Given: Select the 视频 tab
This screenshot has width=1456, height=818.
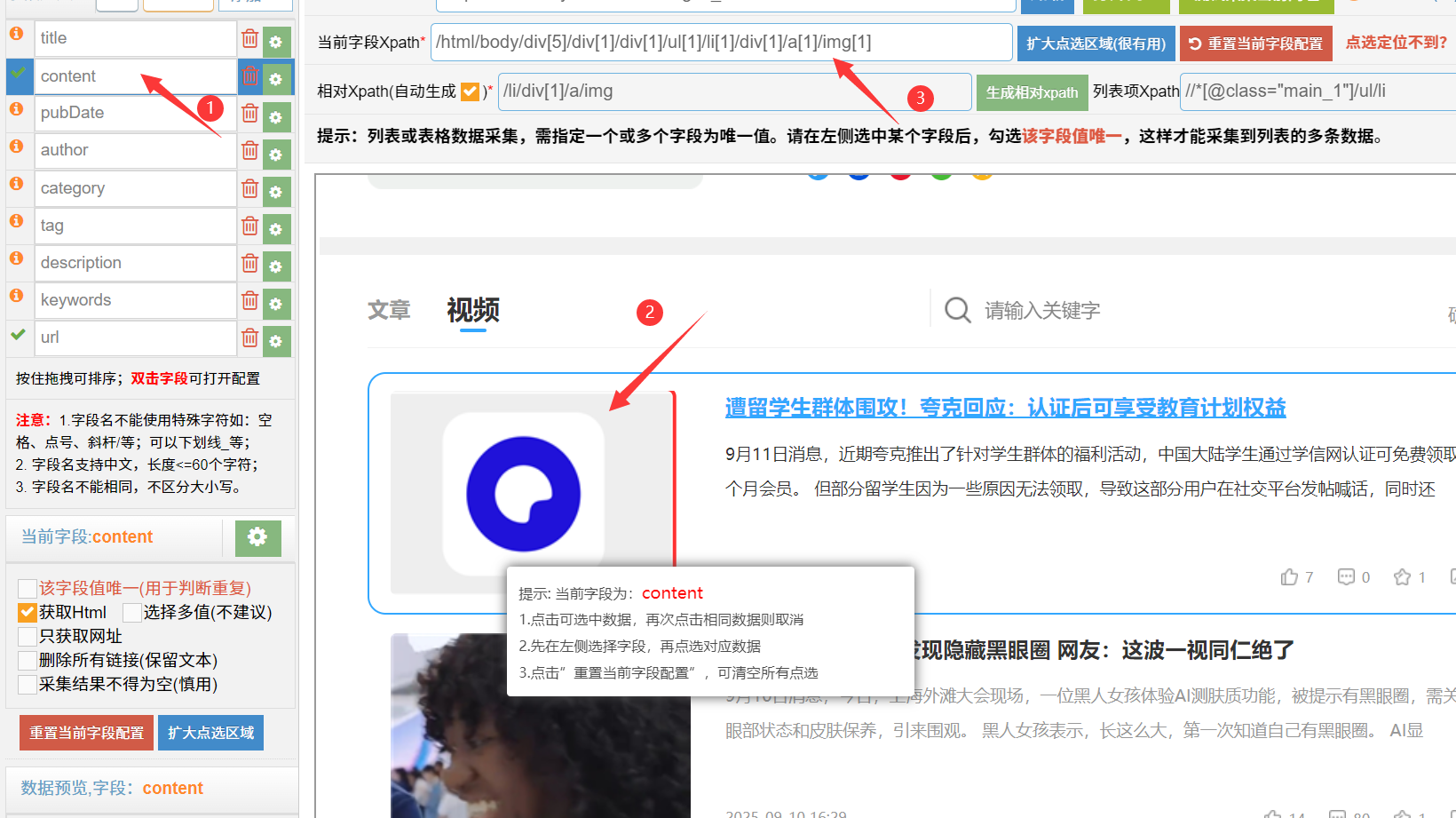Looking at the screenshot, I should tap(472, 310).
